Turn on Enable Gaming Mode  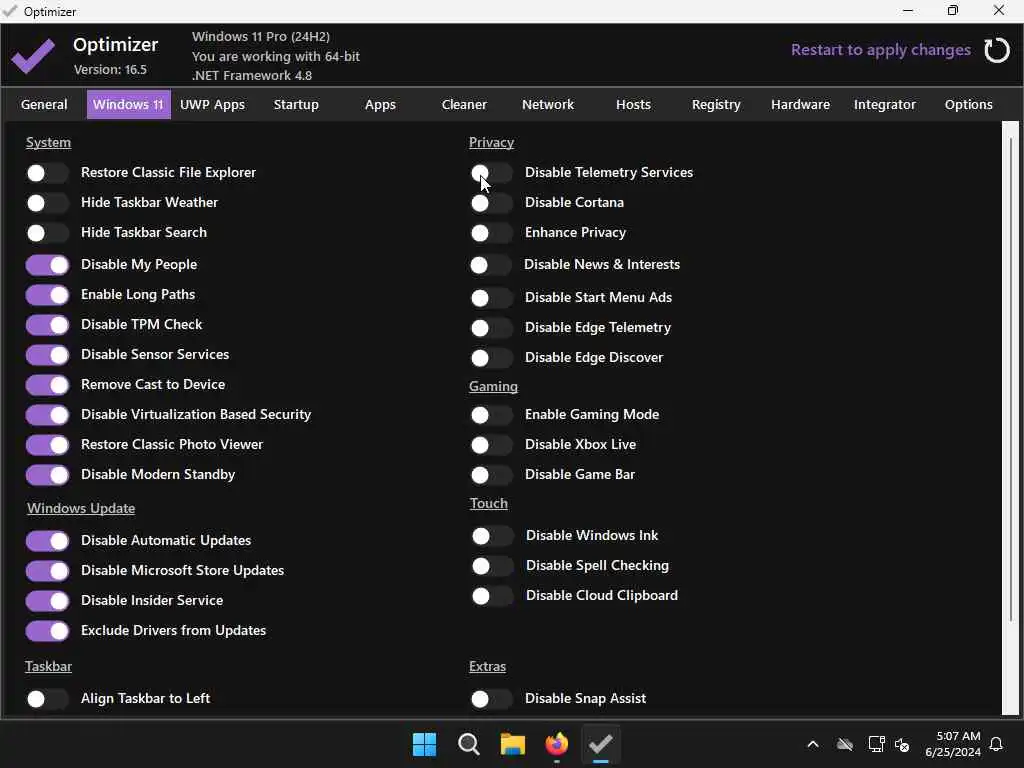pyautogui.click(x=491, y=415)
